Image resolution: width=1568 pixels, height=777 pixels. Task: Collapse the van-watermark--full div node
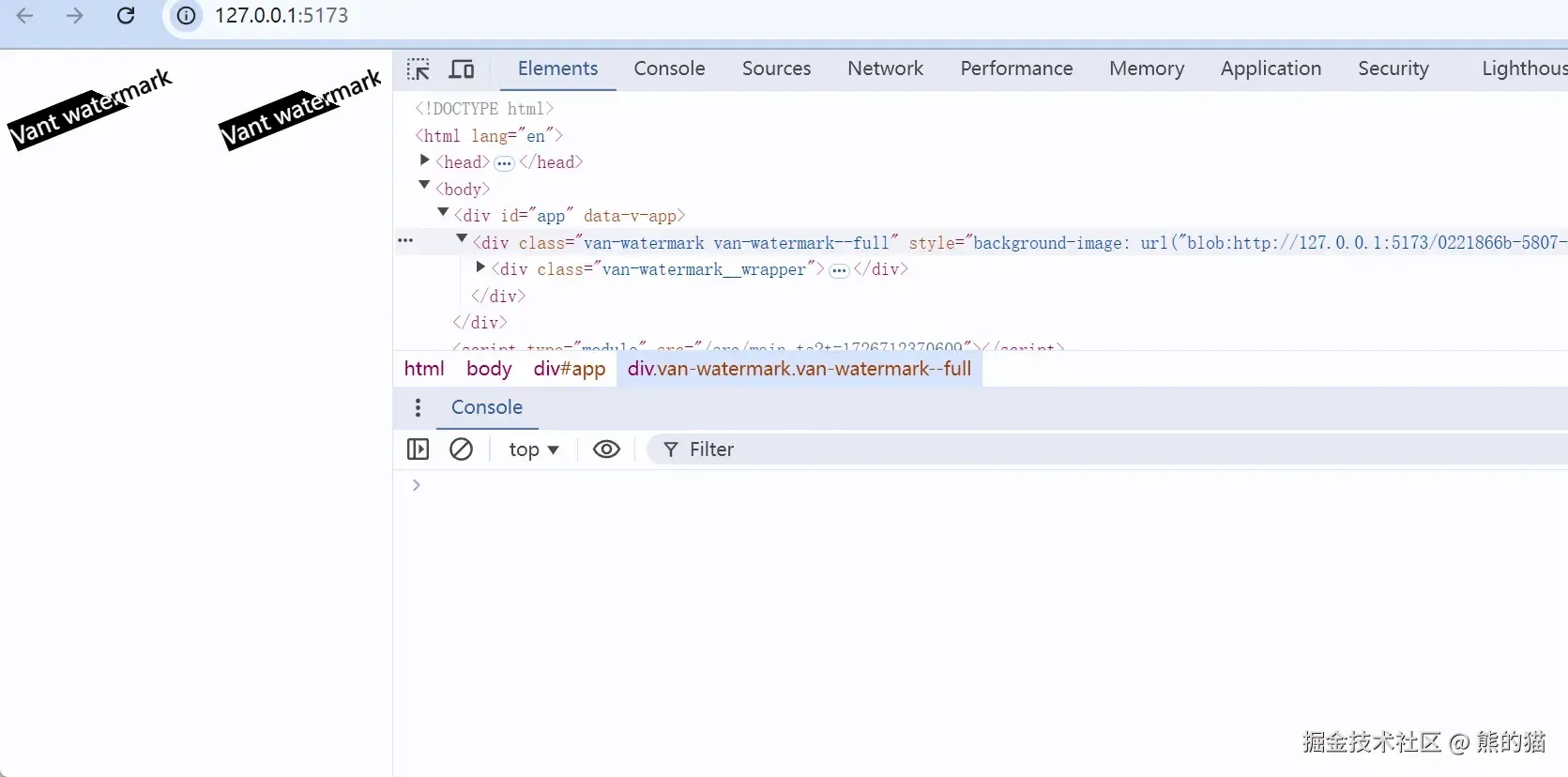[x=462, y=239]
